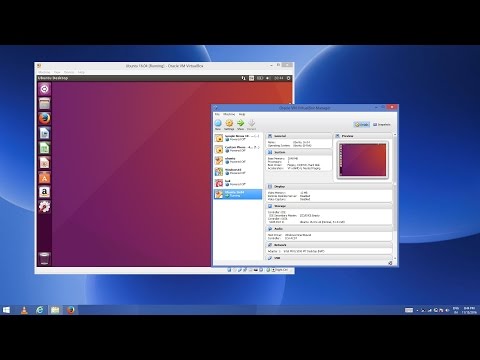Open the Machine menu in VirtualBox Manager
Viewport: 480px width, 360px height.
click(229, 114)
